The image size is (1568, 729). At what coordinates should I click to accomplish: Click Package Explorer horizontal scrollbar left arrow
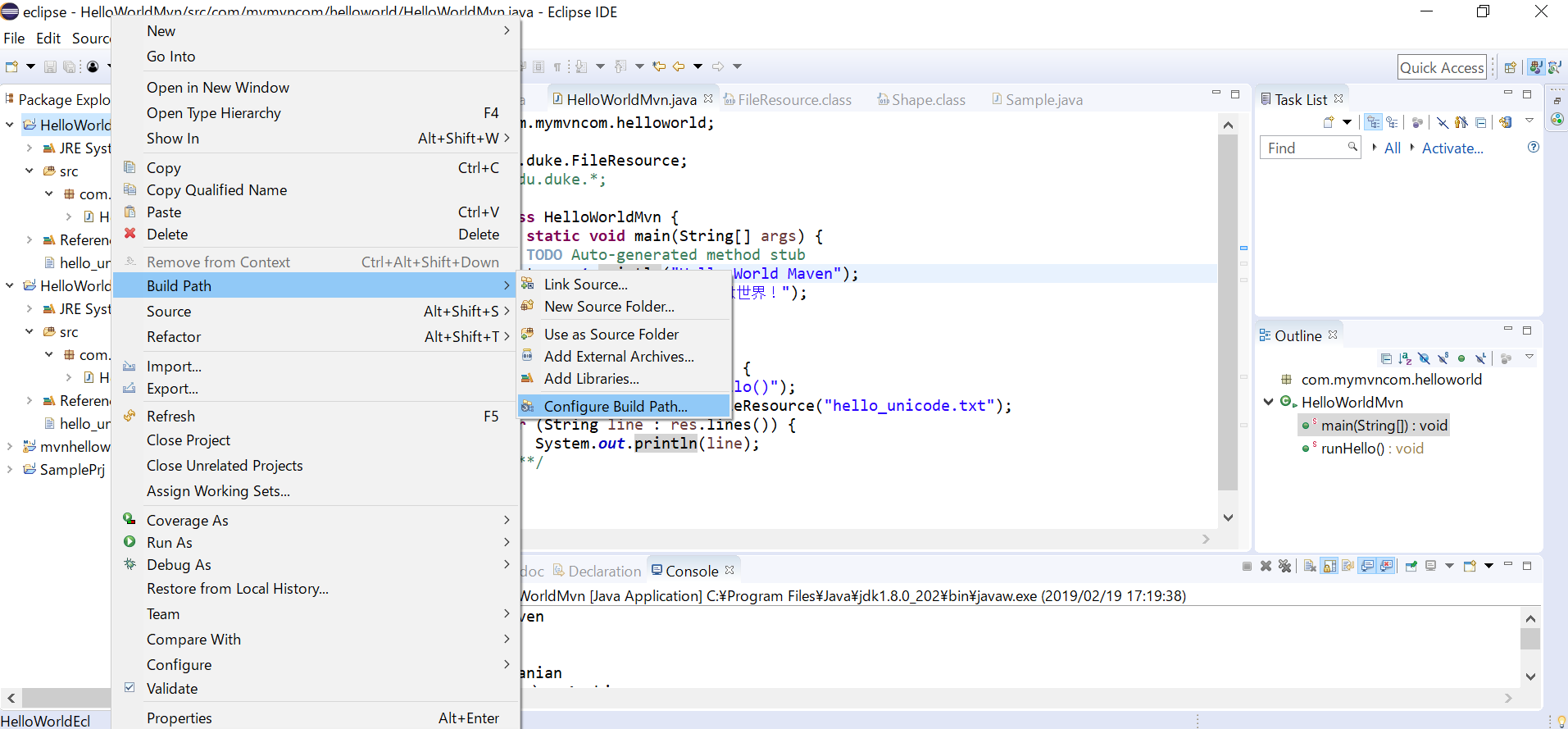[11, 698]
